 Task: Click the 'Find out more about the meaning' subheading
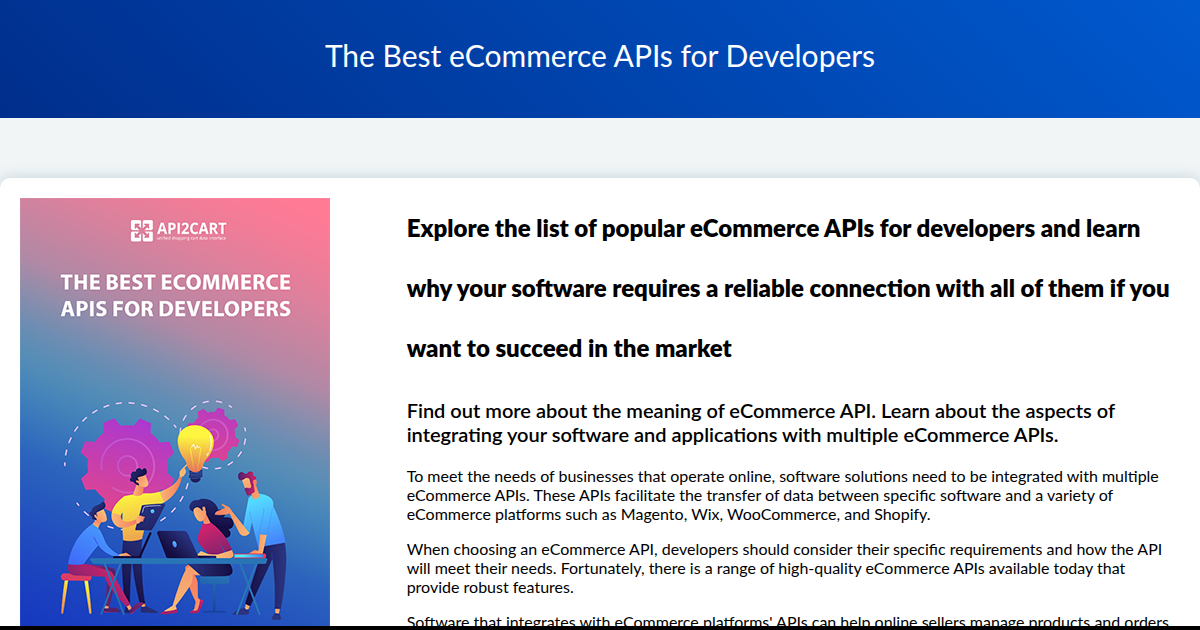click(x=760, y=423)
